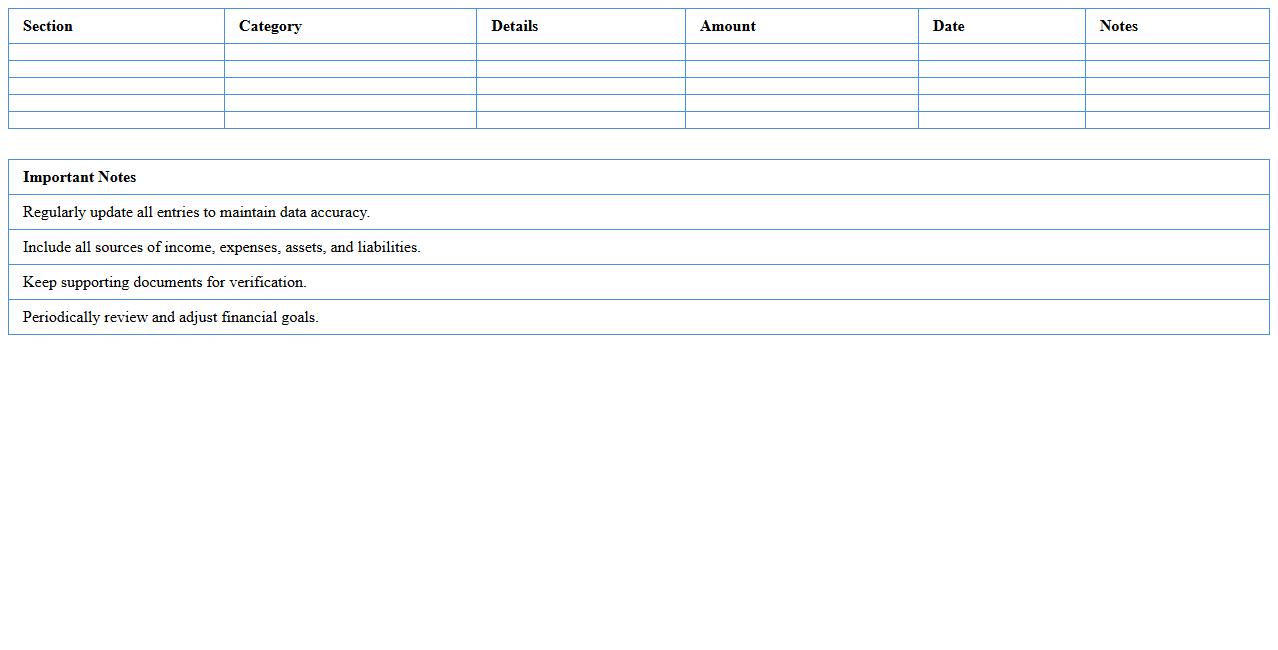Select the Category column header
The height and width of the screenshot is (650, 1278).
tap(270, 26)
